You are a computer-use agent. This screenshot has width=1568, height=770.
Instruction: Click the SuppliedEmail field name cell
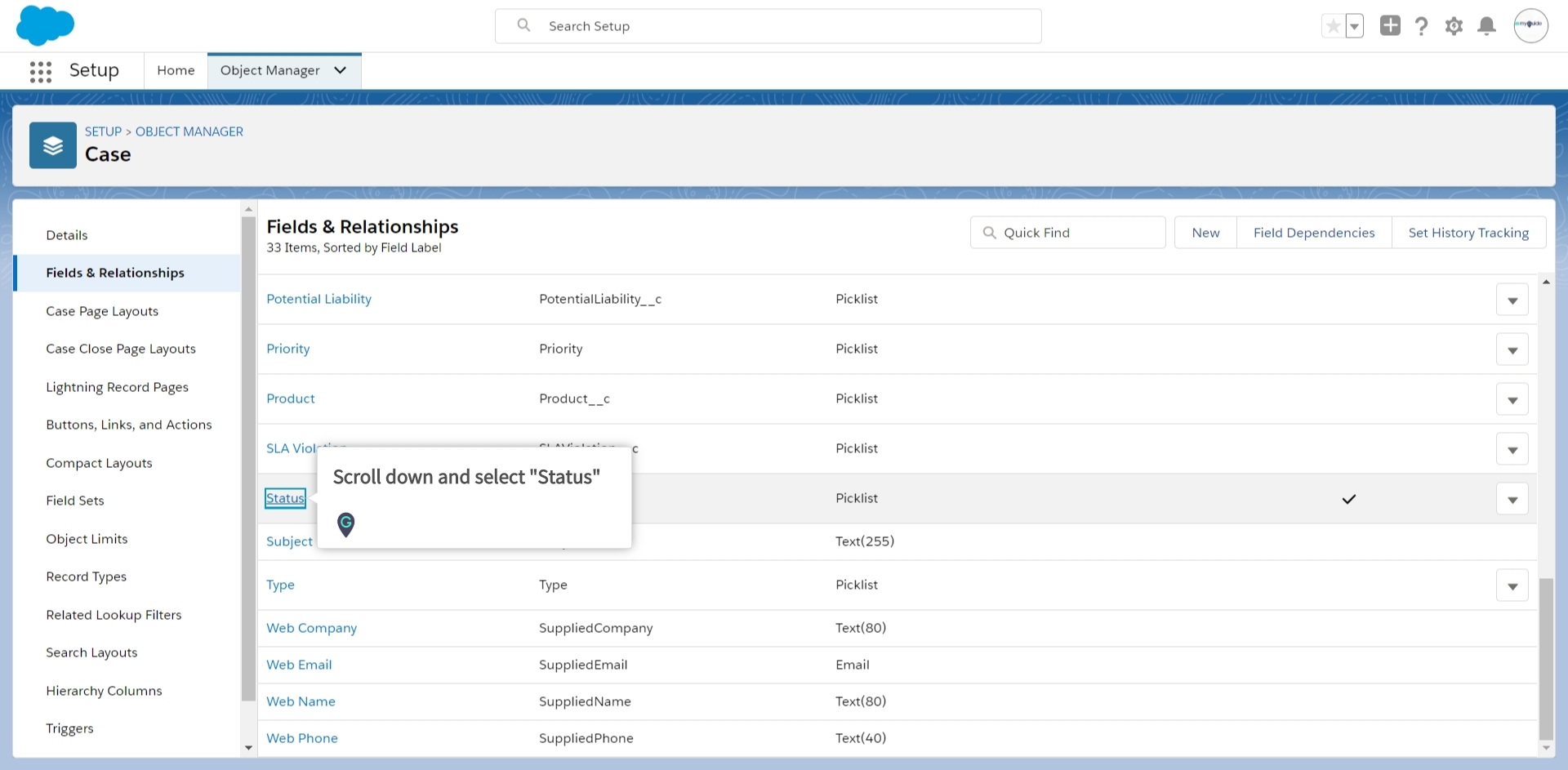click(x=583, y=665)
